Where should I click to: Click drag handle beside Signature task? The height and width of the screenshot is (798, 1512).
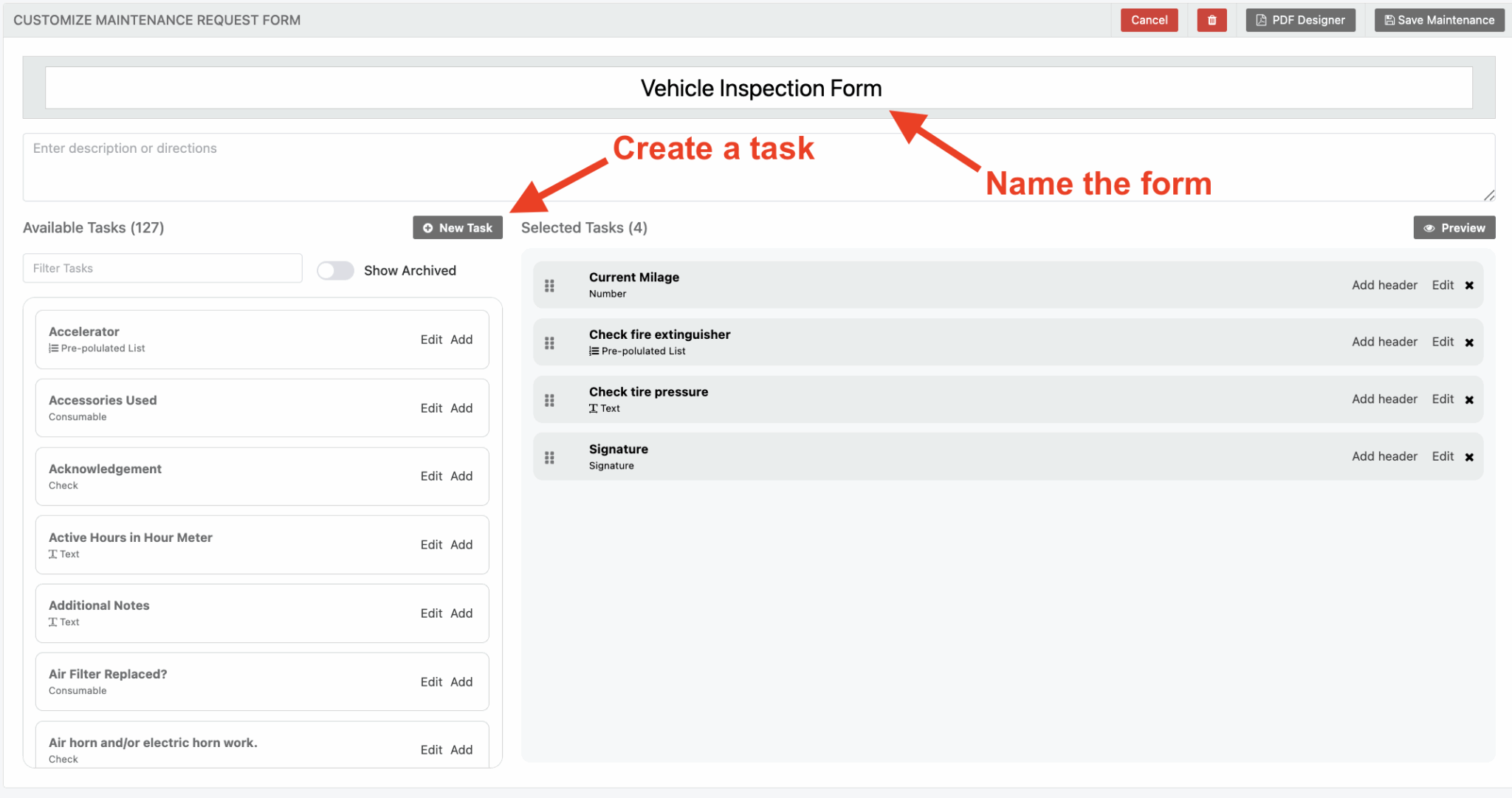pos(549,458)
